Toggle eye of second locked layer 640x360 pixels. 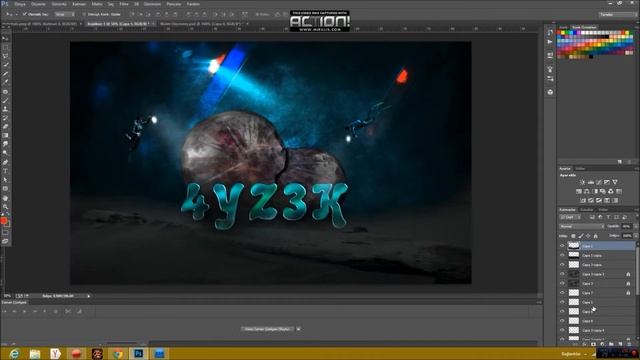(562, 283)
